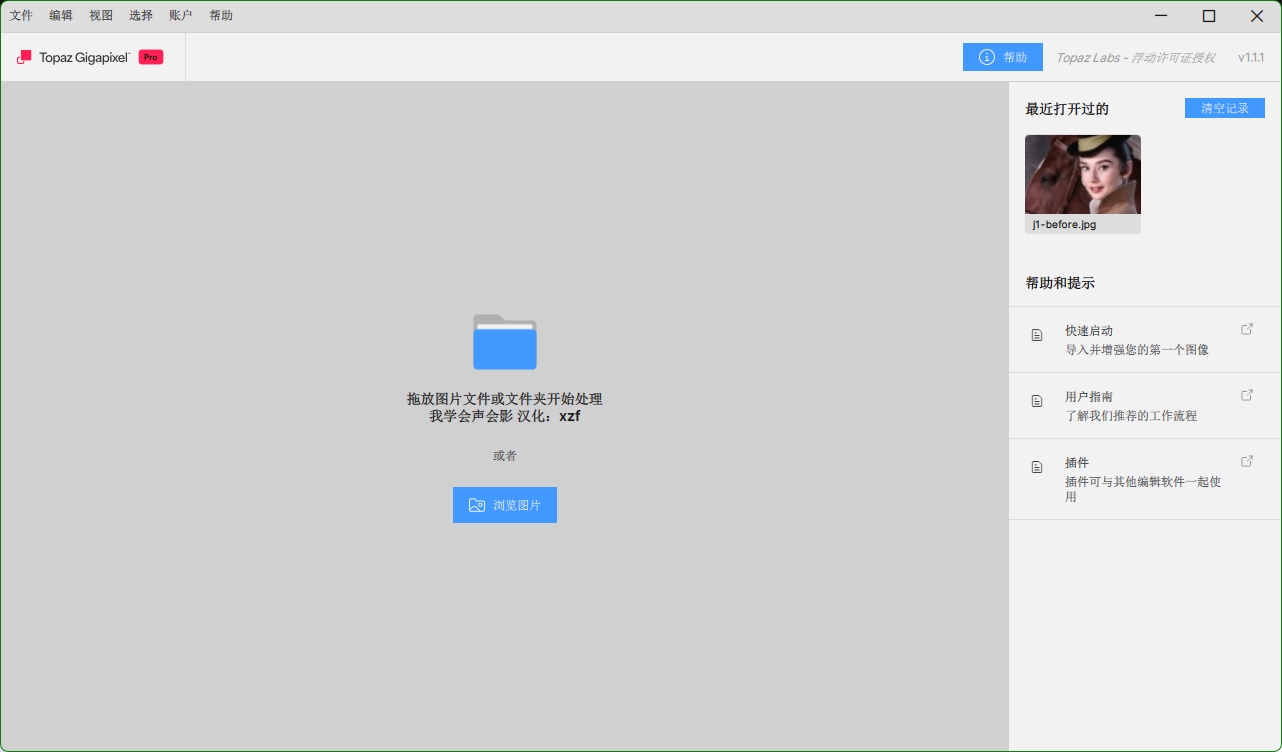Click the blue folder icon in the drop area

tap(505, 342)
